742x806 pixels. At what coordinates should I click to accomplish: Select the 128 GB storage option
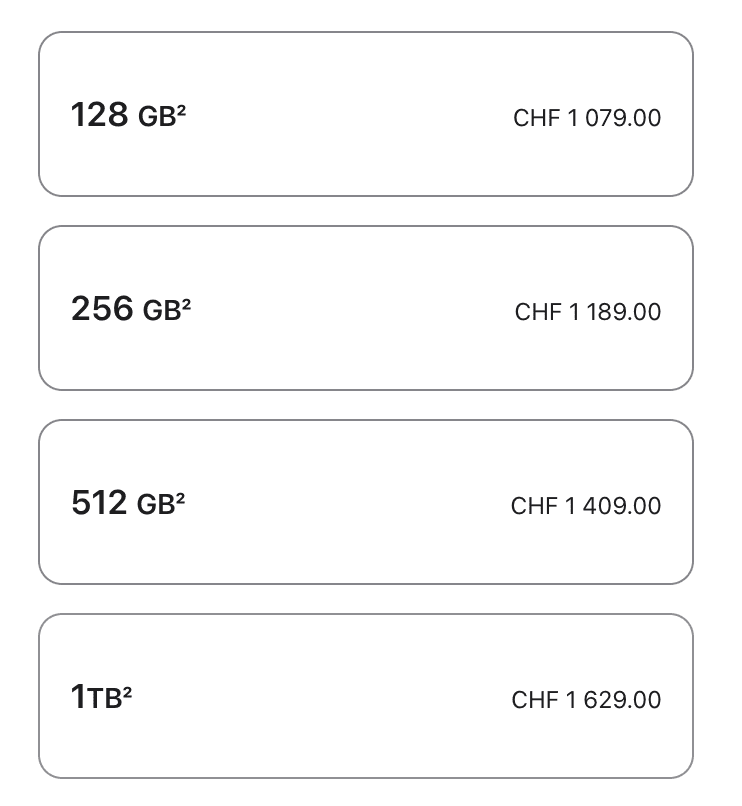(x=365, y=114)
